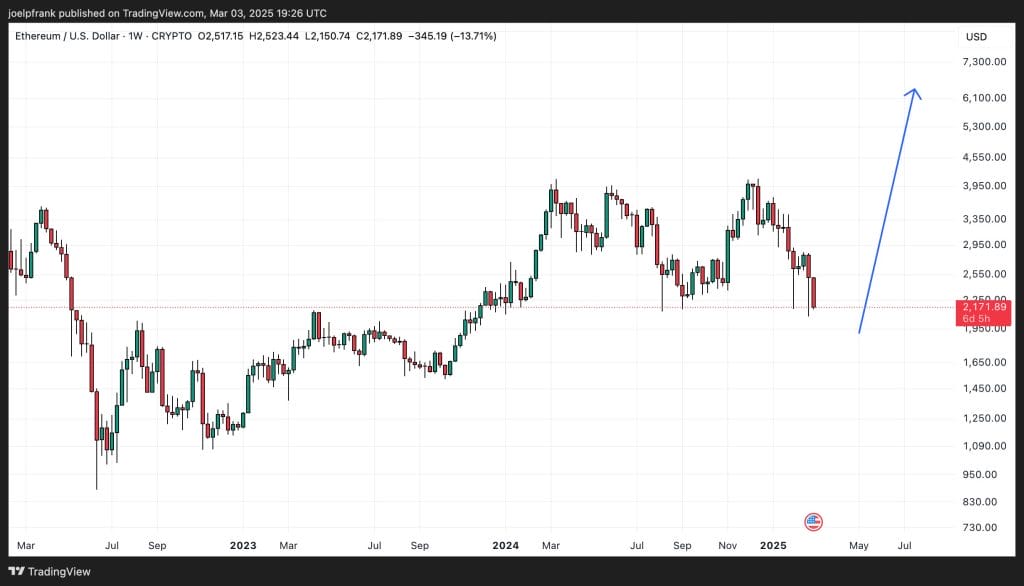Click the 1,090.00 price axis label

982,445
